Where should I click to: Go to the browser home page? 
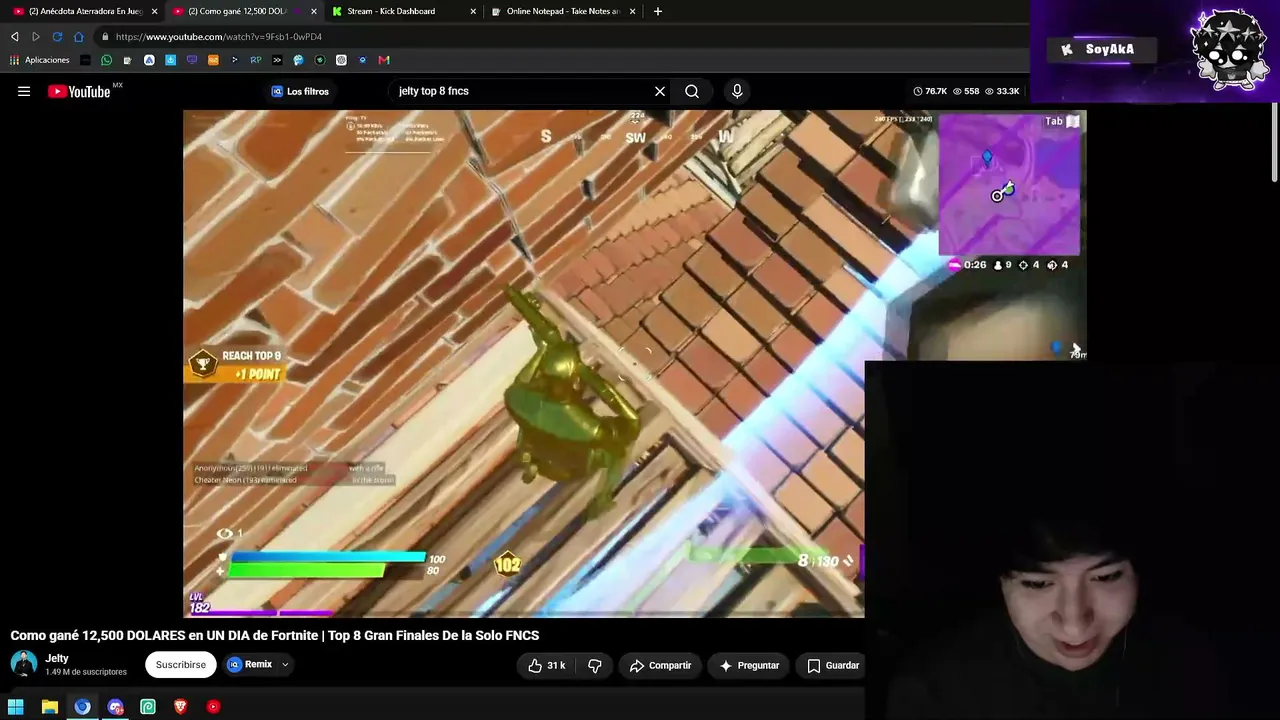coord(79,37)
